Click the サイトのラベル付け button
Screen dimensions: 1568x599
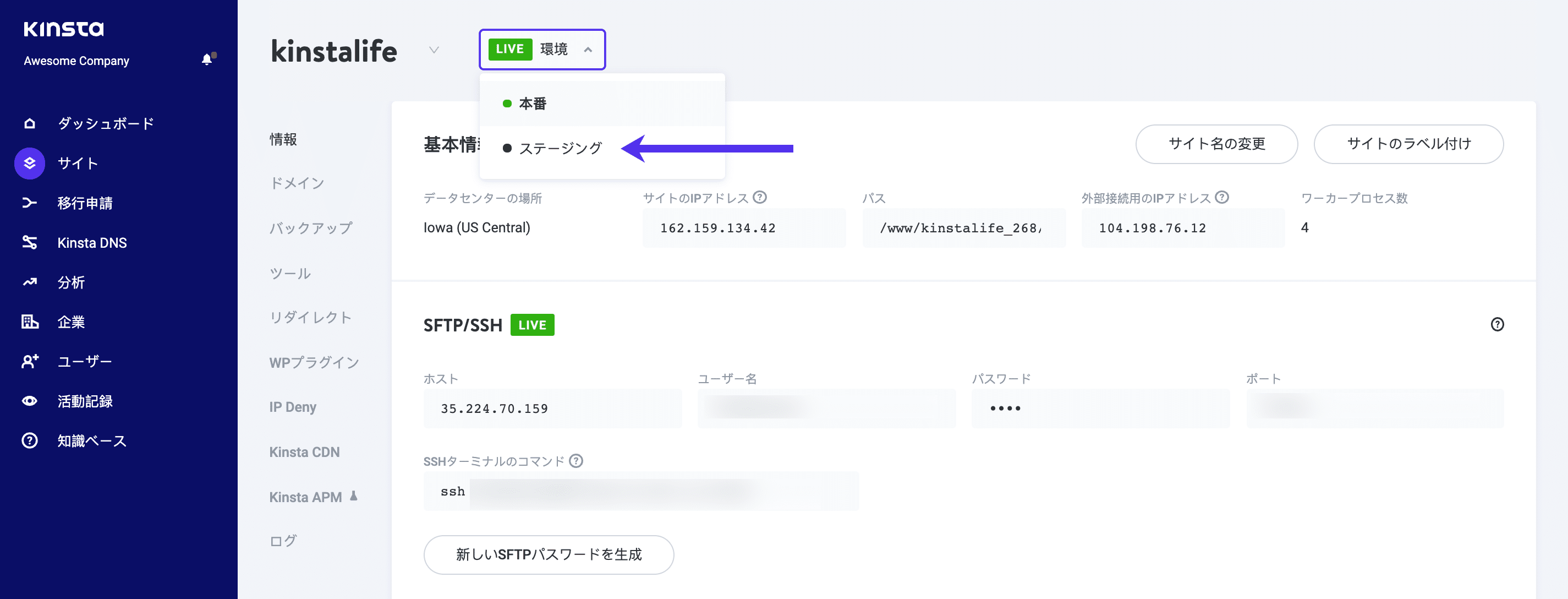[x=1408, y=144]
